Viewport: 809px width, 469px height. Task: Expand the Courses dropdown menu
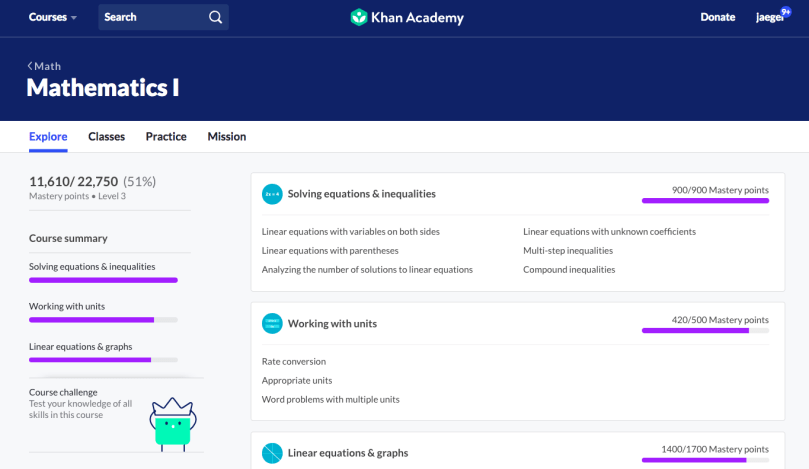tap(53, 17)
